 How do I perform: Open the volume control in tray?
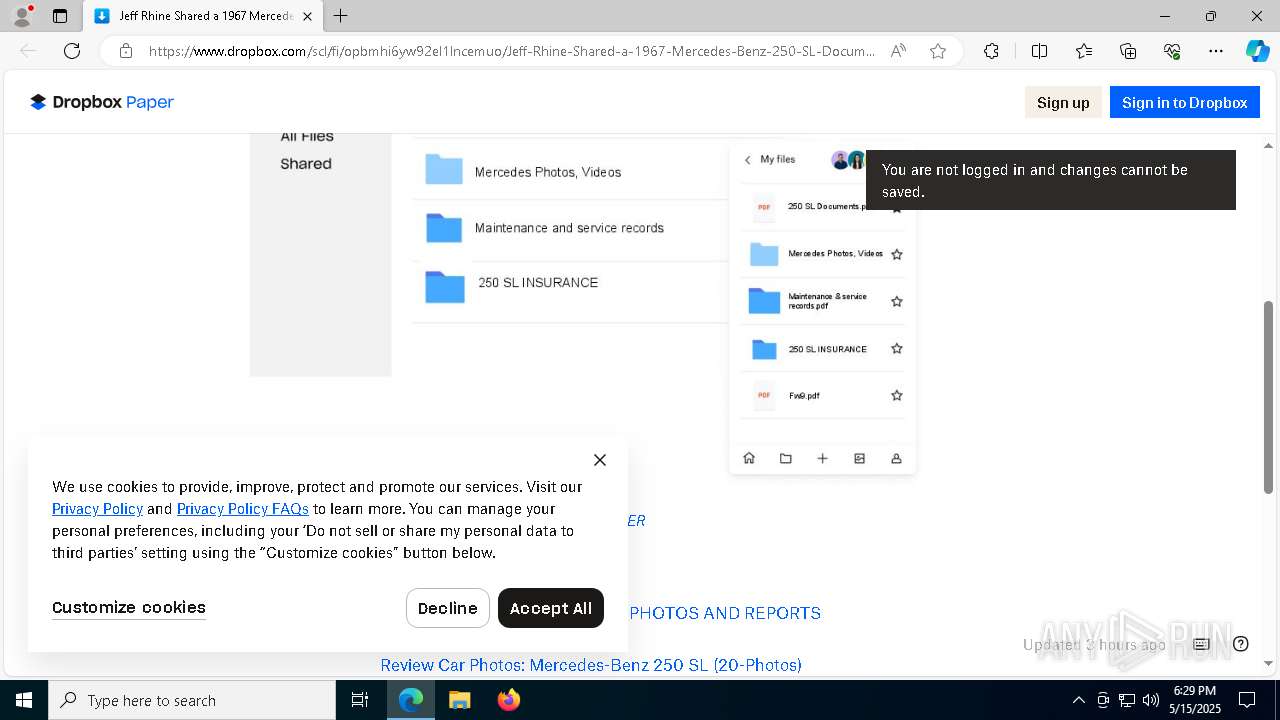pyautogui.click(x=1151, y=700)
